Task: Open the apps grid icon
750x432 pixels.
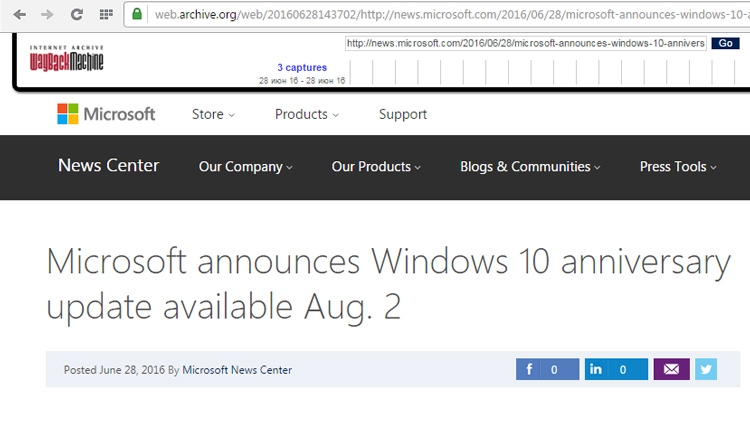Action: [x=106, y=15]
